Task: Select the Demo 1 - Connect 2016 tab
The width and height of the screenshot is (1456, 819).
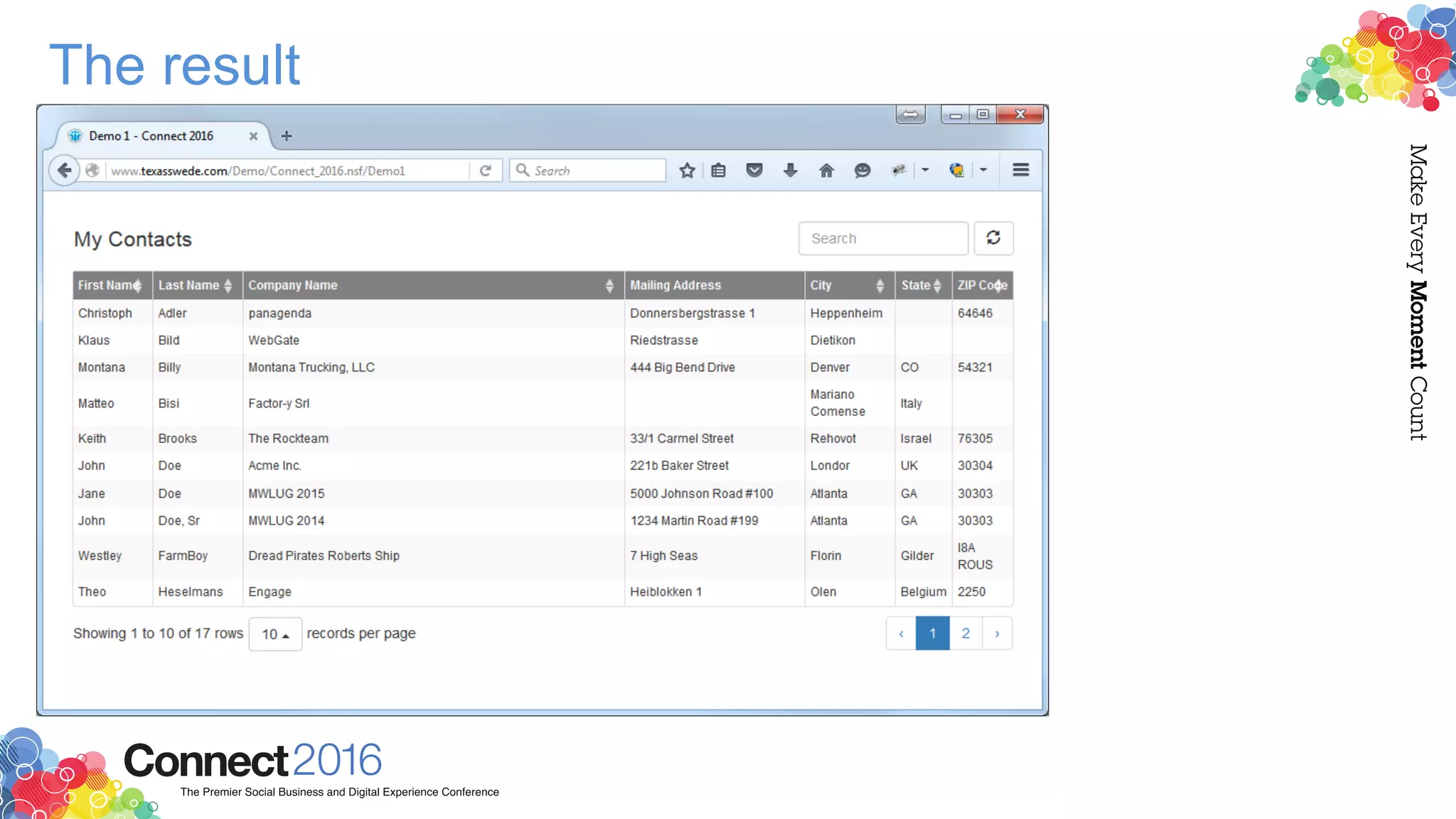Action: pyautogui.click(x=151, y=136)
